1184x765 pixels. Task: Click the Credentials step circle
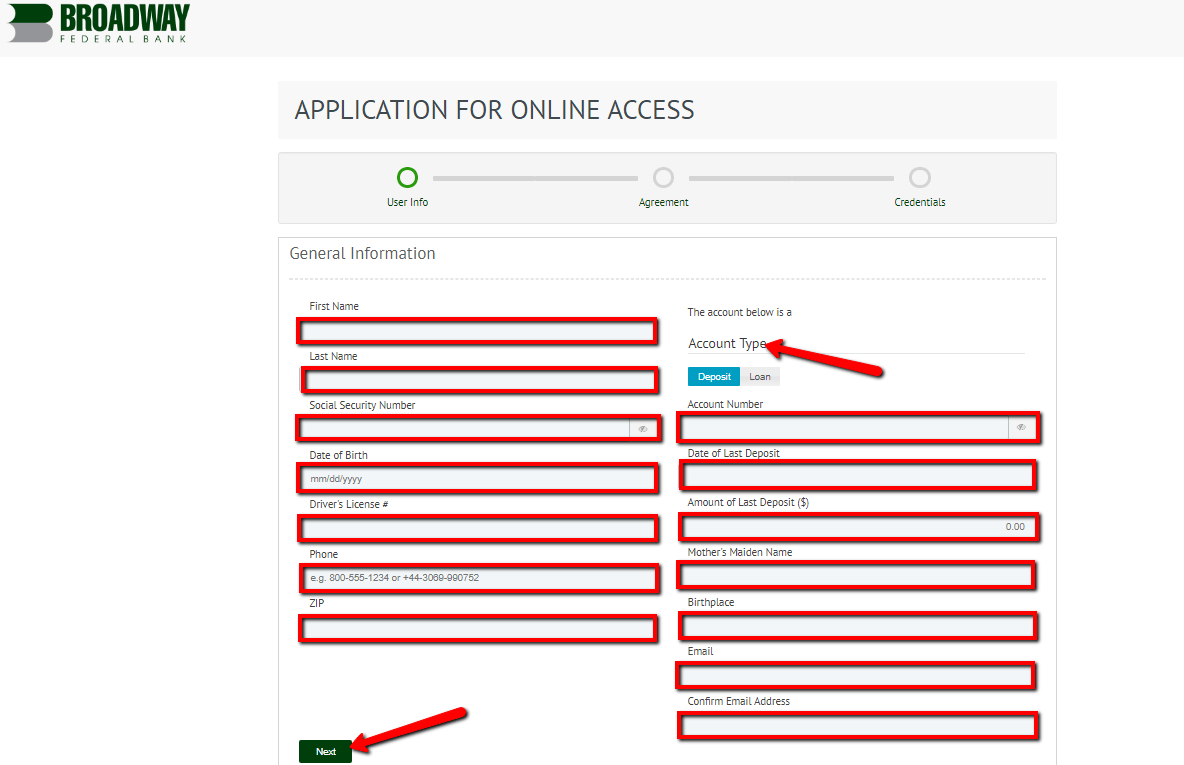coord(919,177)
